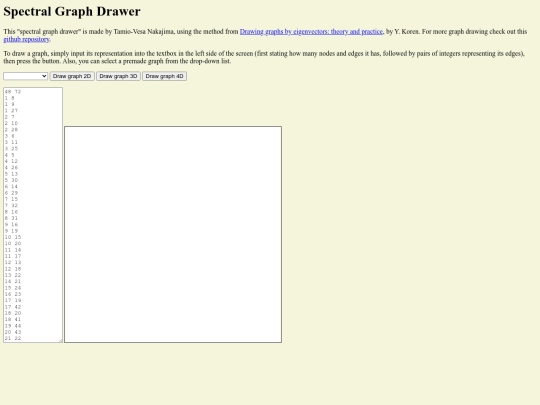Click the '17 42' edge line
This screenshot has width=540, height=405.
coord(13,307)
